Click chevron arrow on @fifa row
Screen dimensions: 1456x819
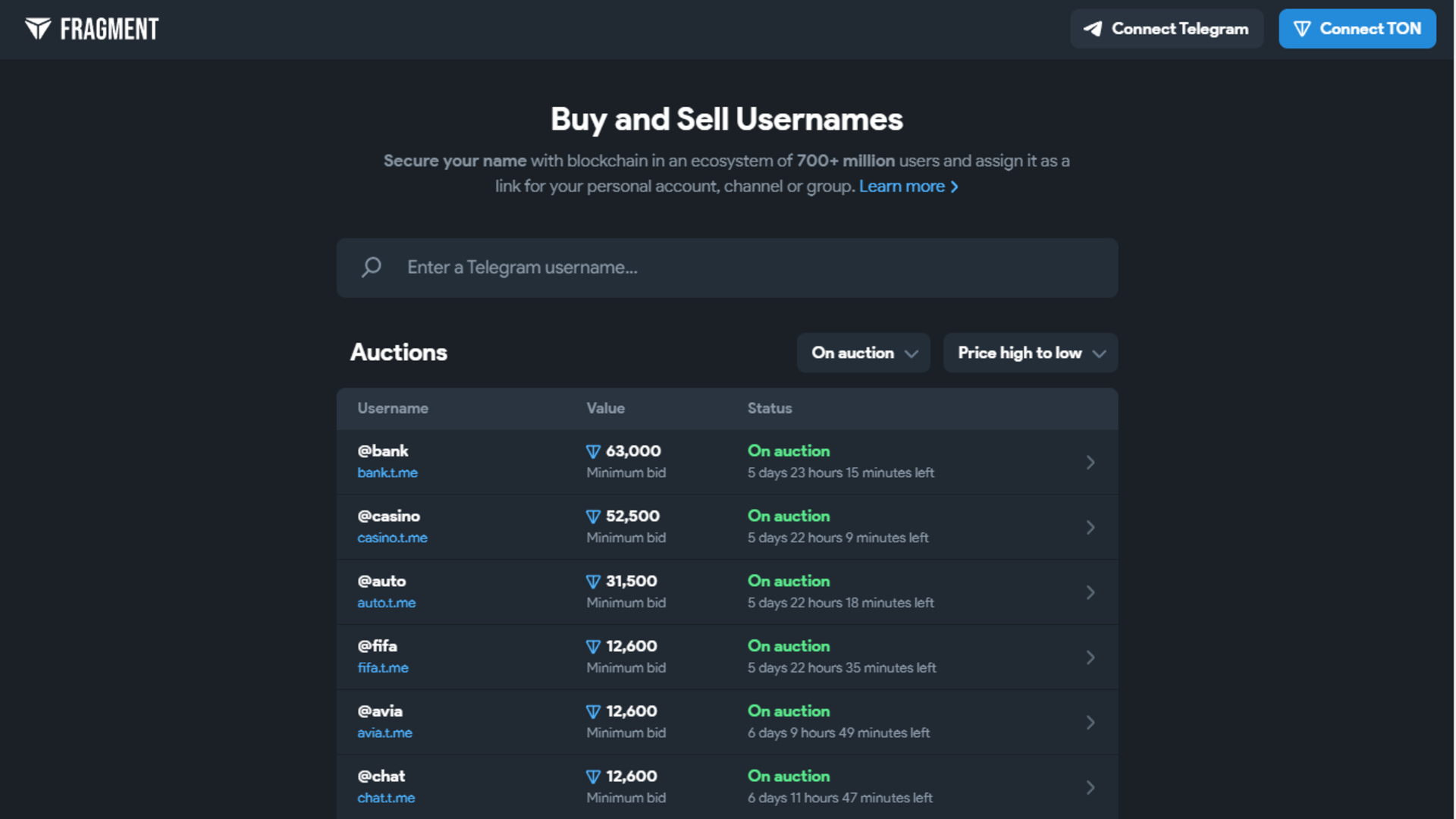(x=1090, y=657)
